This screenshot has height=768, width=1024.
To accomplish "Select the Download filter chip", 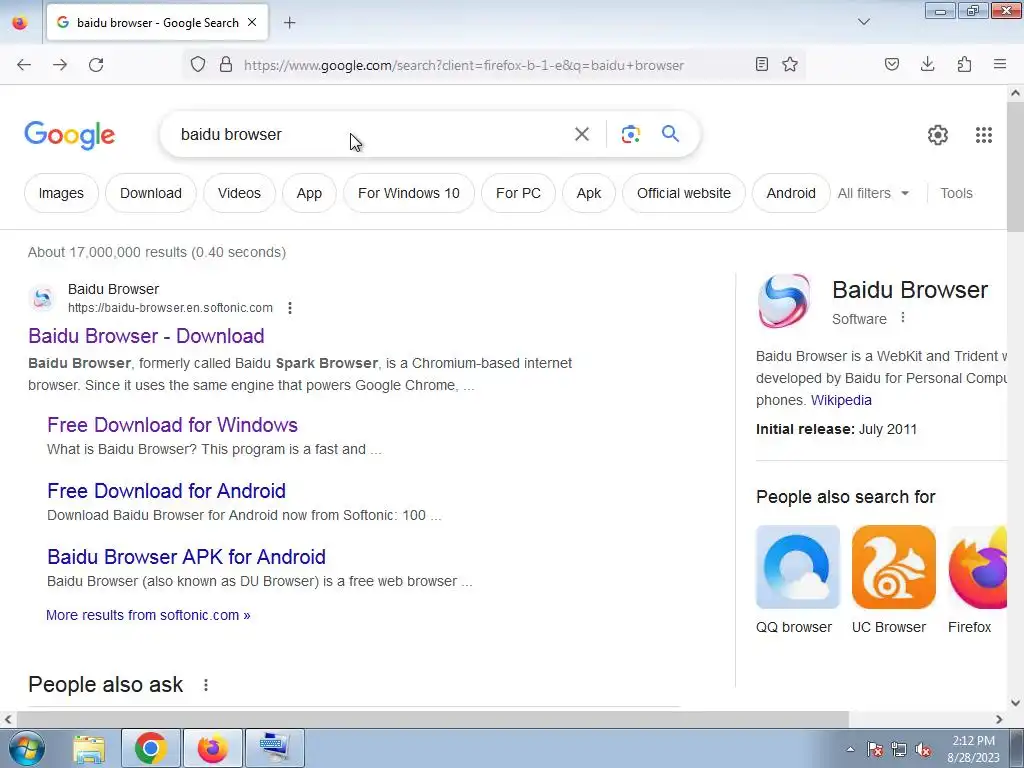I will (x=151, y=193).
